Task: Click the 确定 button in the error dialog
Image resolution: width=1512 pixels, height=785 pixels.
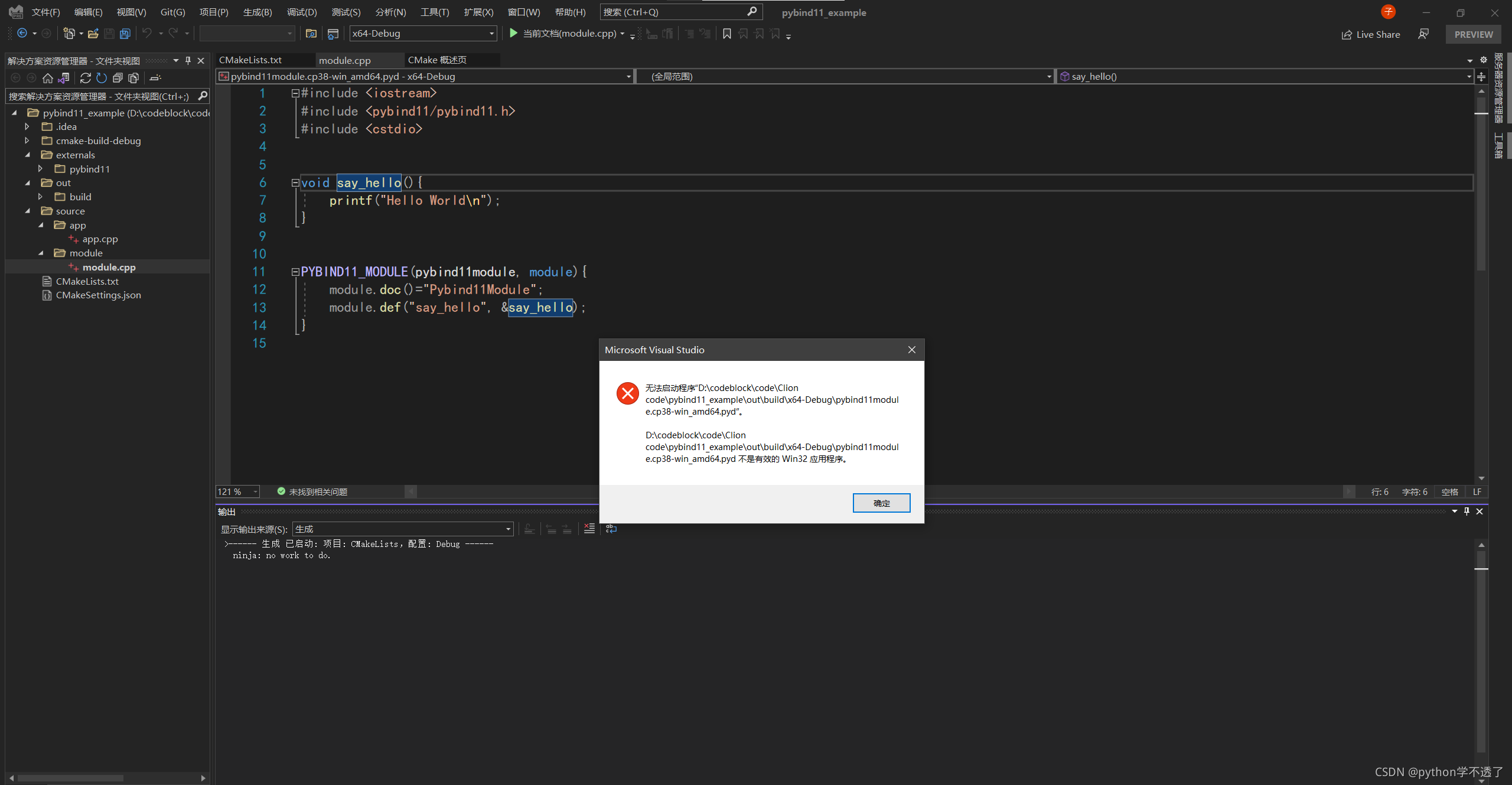Action: [x=881, y=503]
